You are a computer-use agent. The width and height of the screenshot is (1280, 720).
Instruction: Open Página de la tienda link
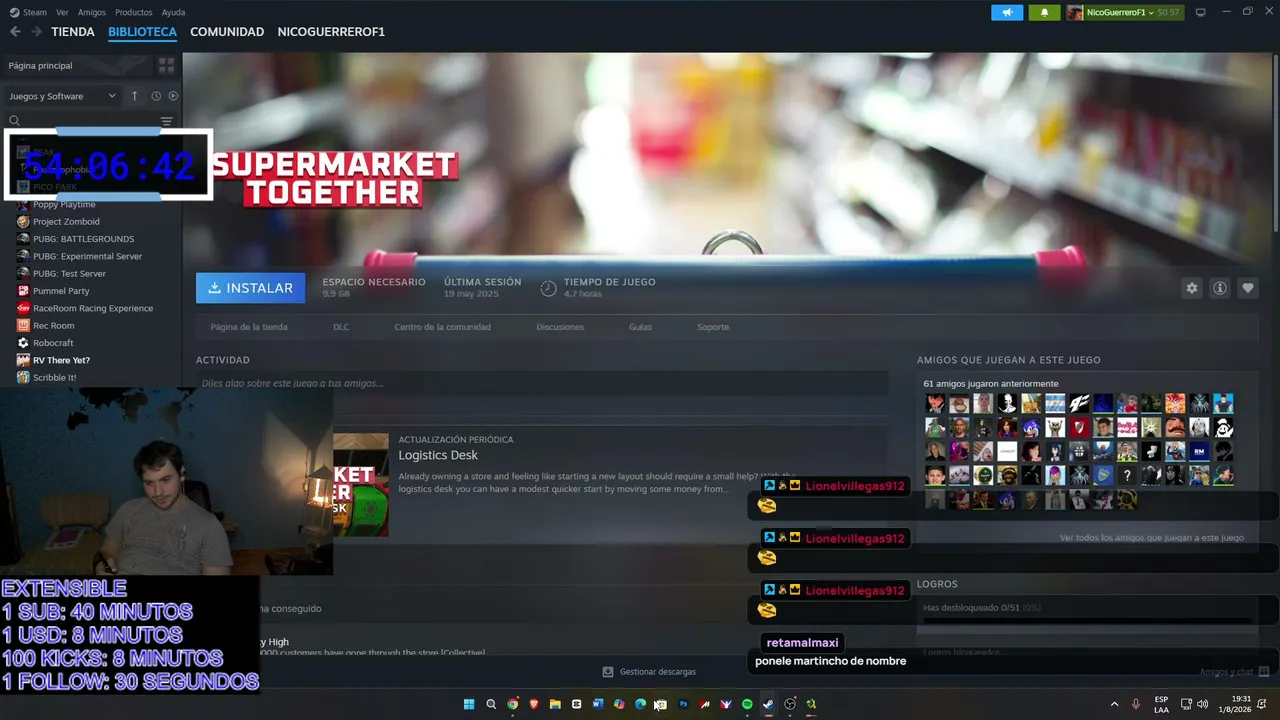pyautogui.click(x=249, y=327)
